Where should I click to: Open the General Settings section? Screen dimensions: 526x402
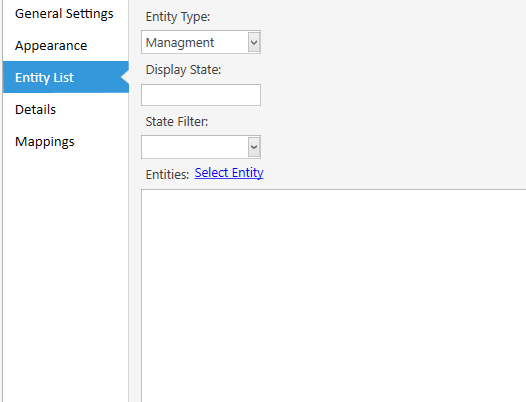point(64,14)
